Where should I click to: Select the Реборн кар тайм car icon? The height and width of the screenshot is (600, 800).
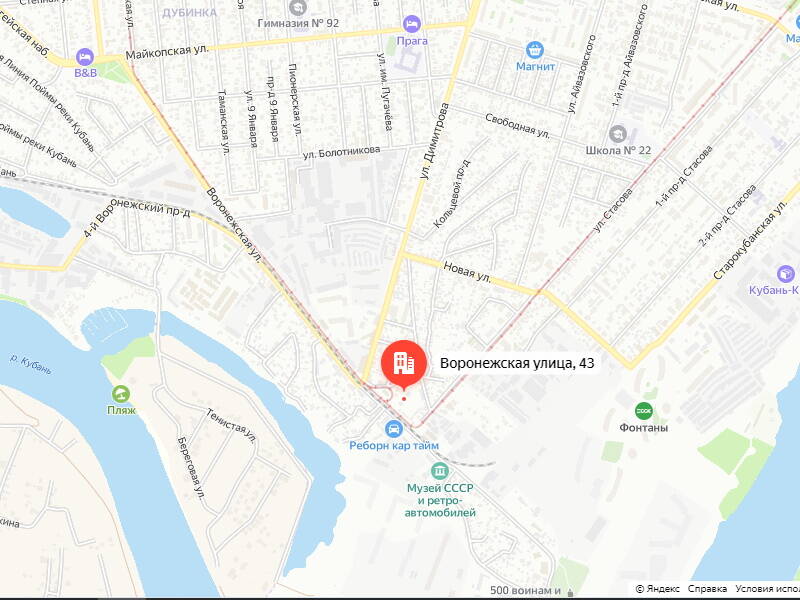pyautogui.click(x=393, y=429)
